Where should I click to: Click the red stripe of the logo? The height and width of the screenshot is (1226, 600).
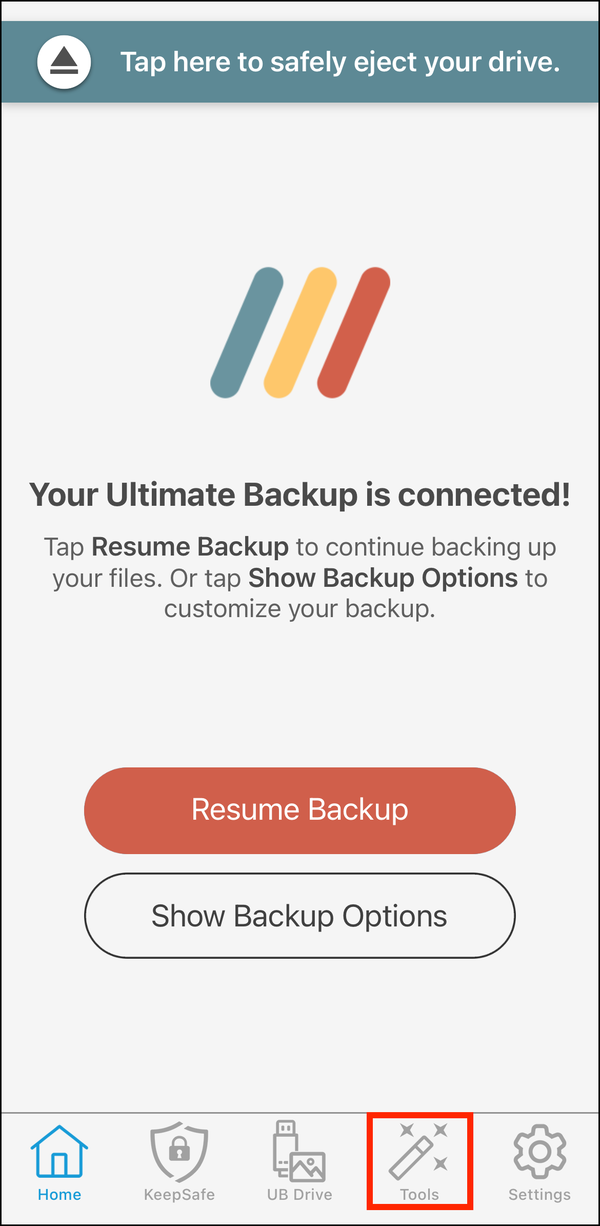pos(353,331)
